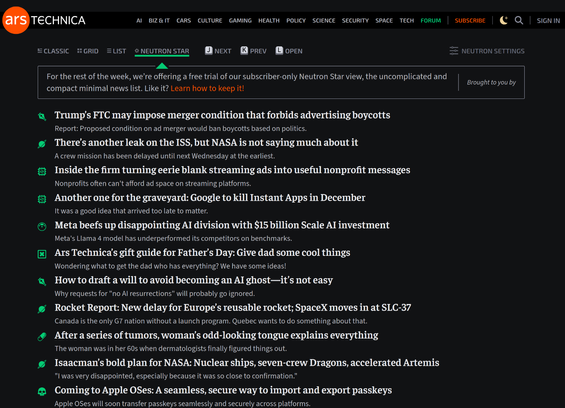Follow 'Learn how to keep it!' link
This screenshot has width=565, height=408.
pyautogui.click(x=207, y=88)
